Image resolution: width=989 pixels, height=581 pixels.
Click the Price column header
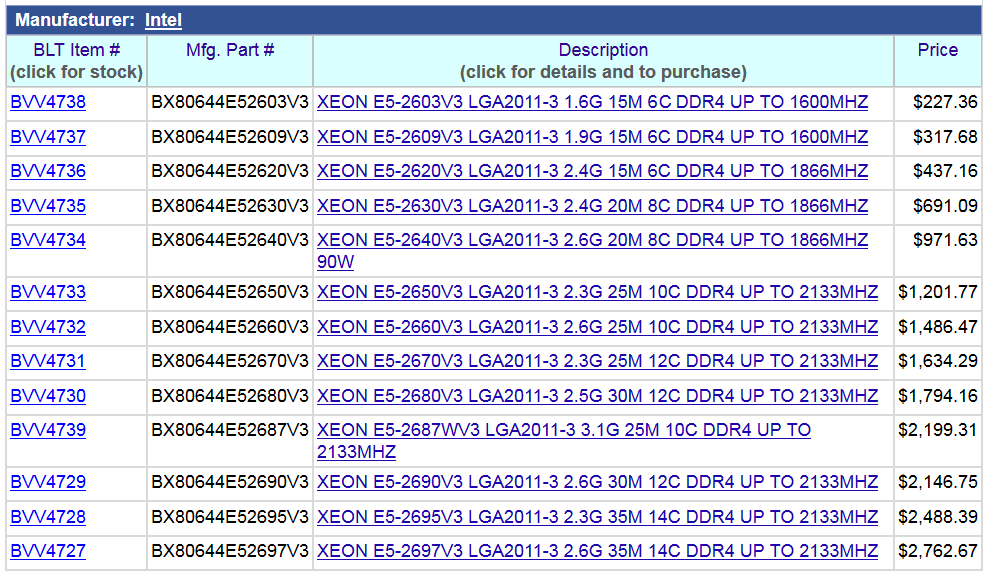coord(938,61)
